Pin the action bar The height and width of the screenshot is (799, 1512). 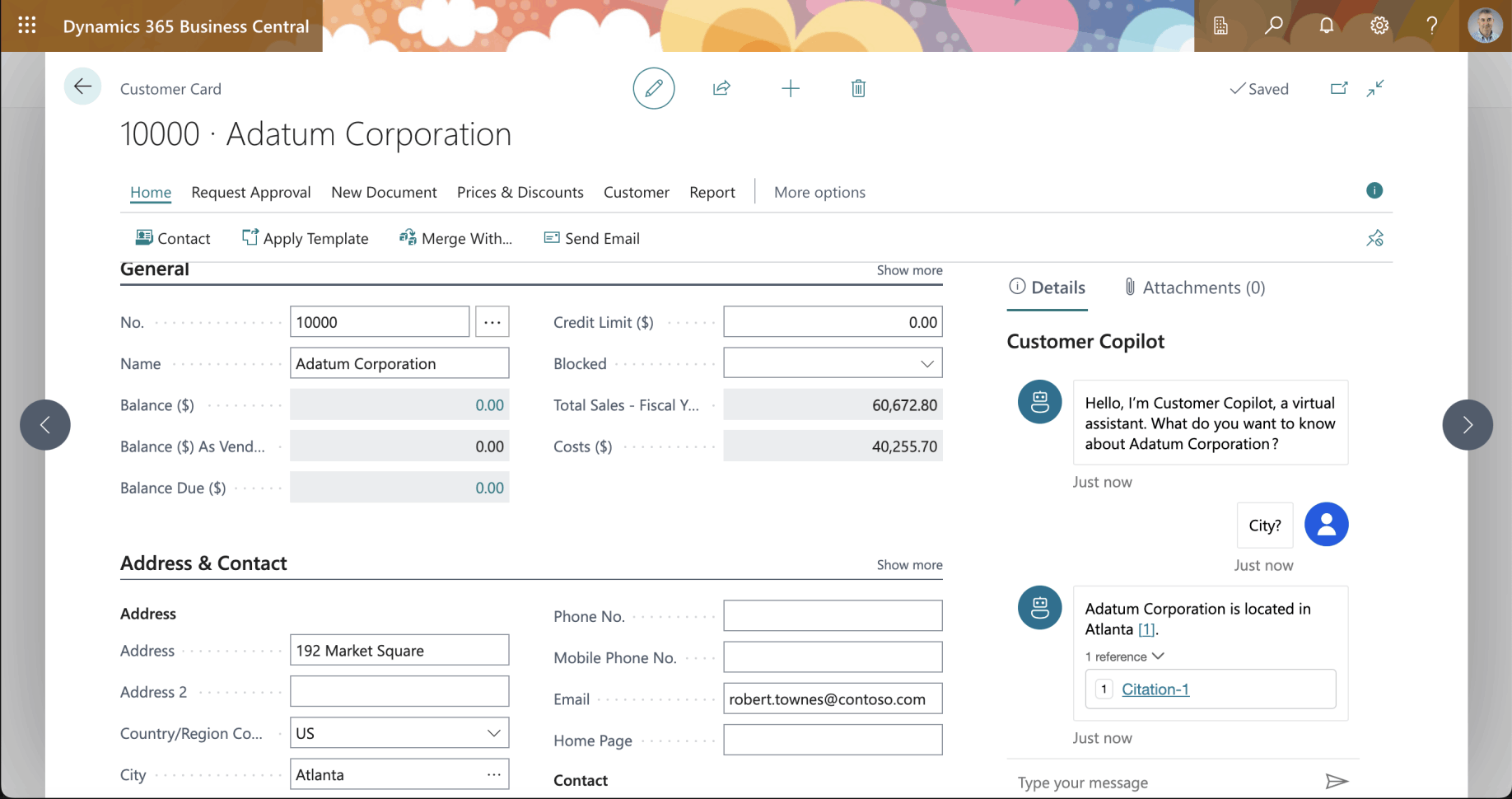(x=1374, y=238)
